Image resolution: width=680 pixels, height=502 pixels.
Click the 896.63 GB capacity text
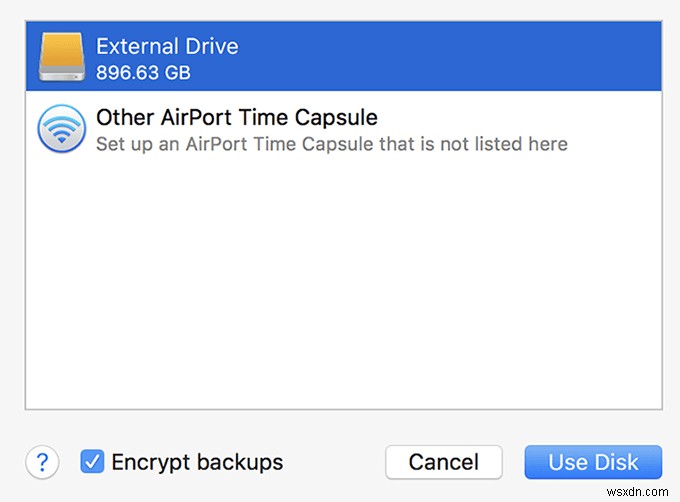tap(143, 72)
